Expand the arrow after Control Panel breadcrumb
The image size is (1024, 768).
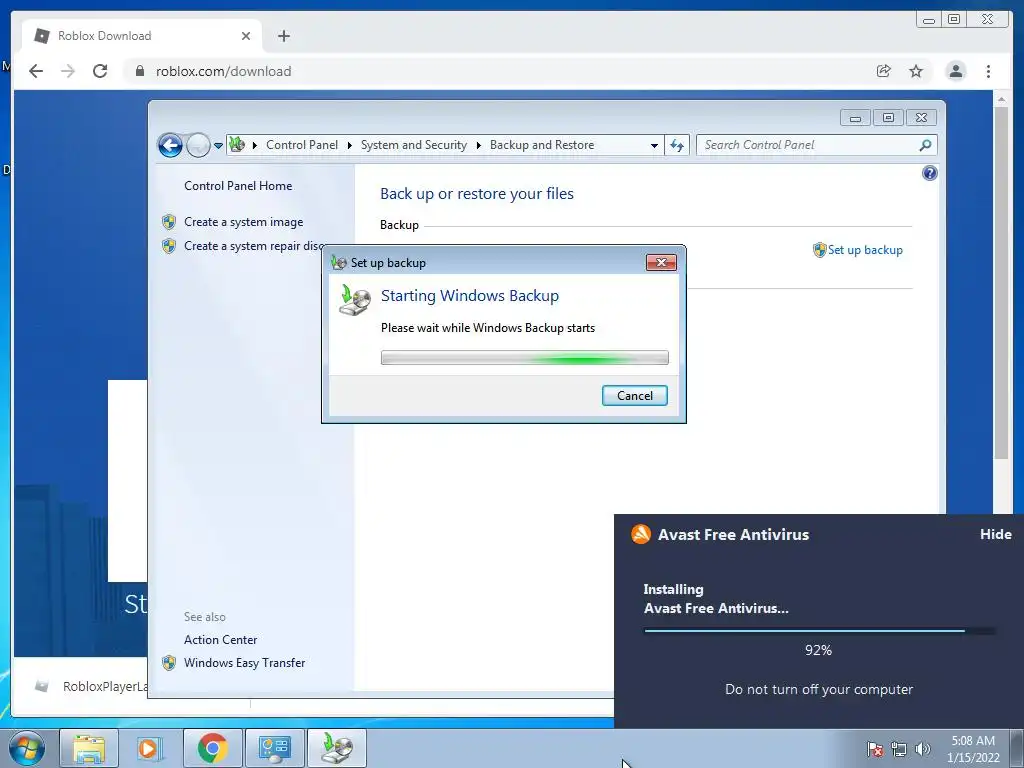tap(349, 145)
